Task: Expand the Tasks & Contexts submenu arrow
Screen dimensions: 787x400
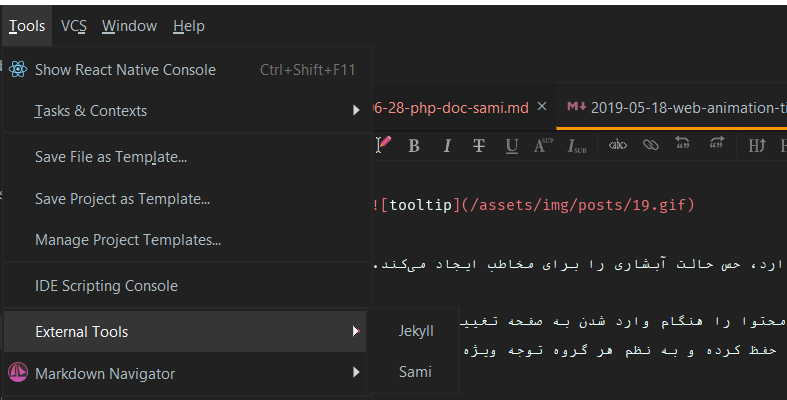Action: (x=356, y=110)
